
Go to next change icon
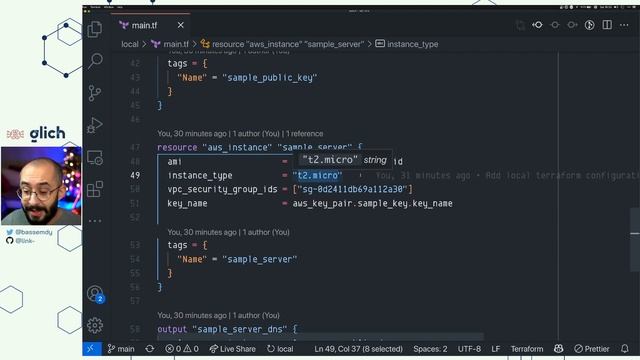pyautogui.click(x=572, y=25)
